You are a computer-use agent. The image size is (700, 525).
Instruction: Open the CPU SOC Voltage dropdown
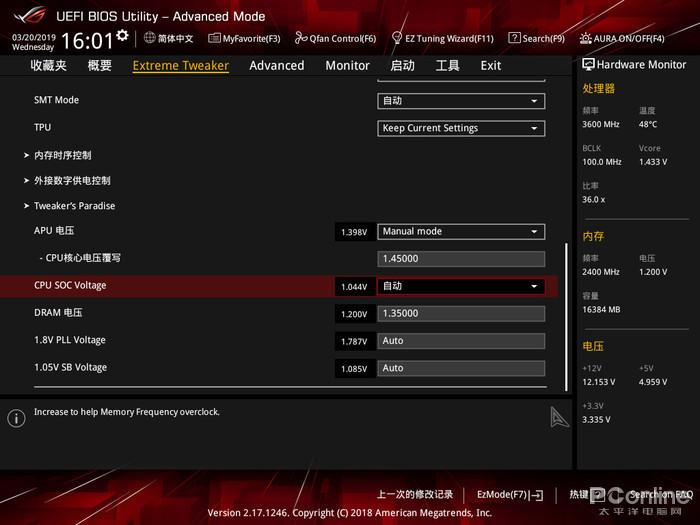coord(461,287)
